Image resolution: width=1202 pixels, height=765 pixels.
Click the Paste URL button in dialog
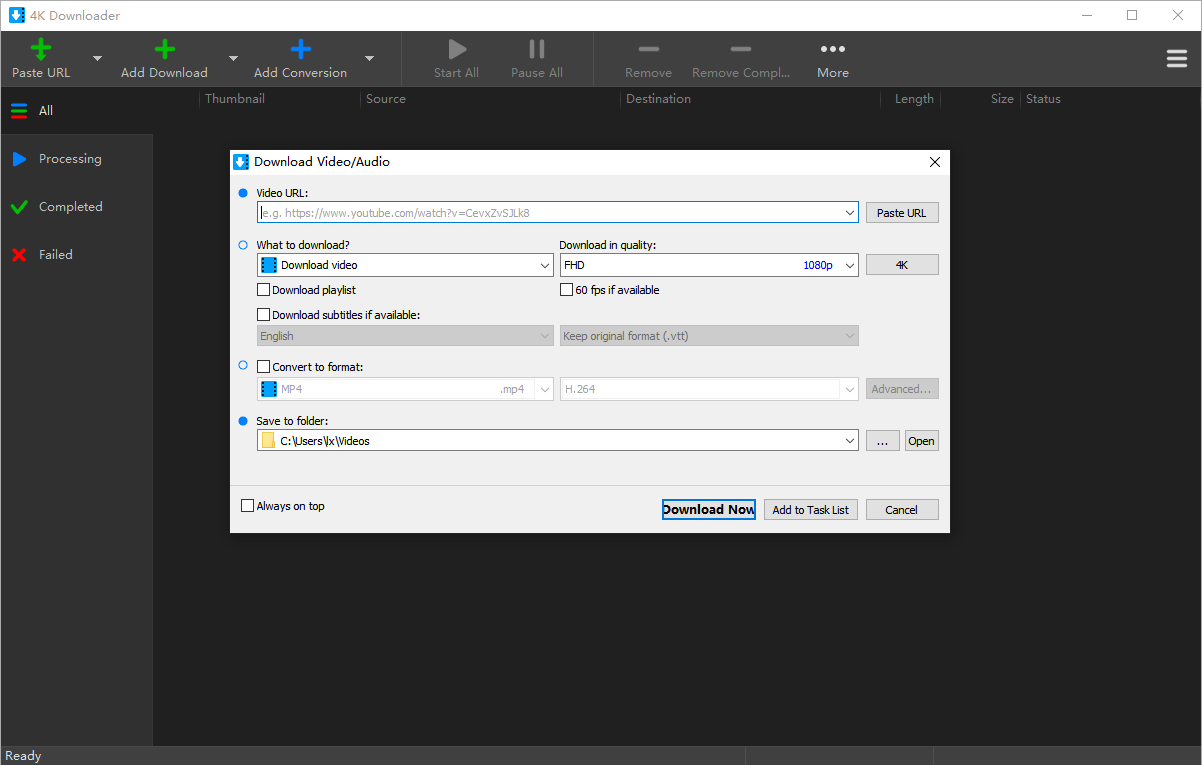click(x=902, y=213)
